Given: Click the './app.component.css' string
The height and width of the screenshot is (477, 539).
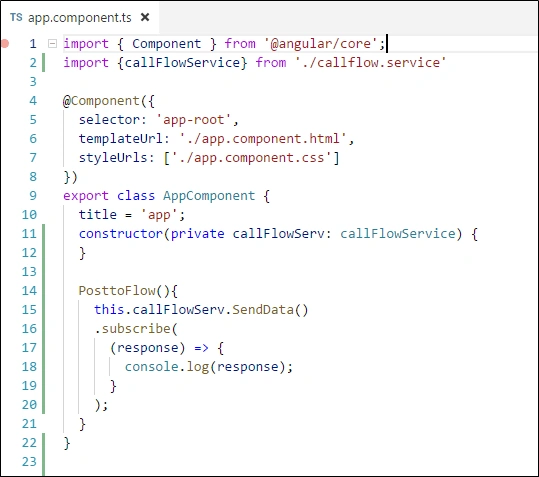Looking at the screenshot, I should 252,158.
